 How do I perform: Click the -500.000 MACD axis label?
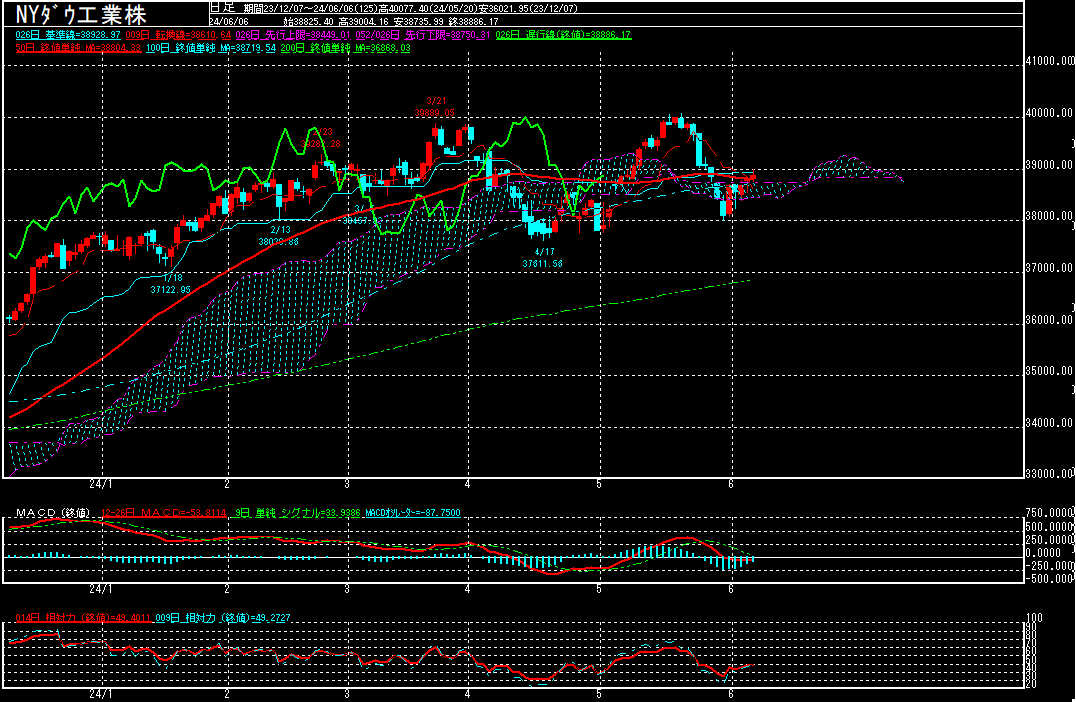1050,578
